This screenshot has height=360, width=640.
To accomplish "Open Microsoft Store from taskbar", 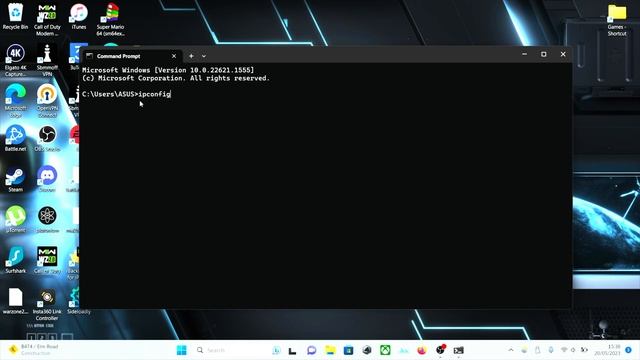I will 348,350.
